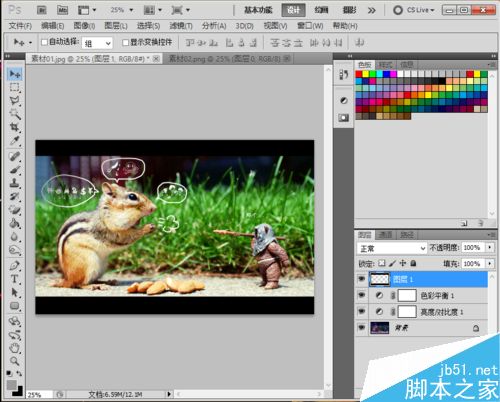Select the 3D Camera orbit tool
This screenshot has height=402, width=500.
point(15,334)
